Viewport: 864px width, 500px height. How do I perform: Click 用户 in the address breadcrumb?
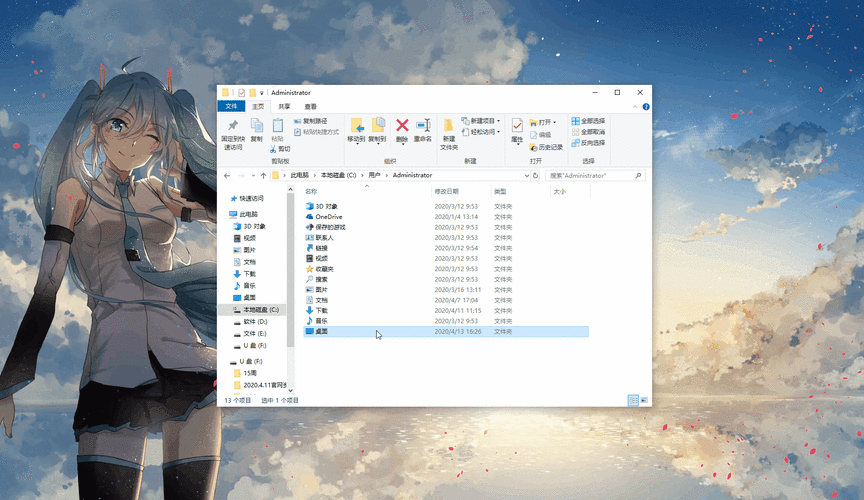[375, 175]
